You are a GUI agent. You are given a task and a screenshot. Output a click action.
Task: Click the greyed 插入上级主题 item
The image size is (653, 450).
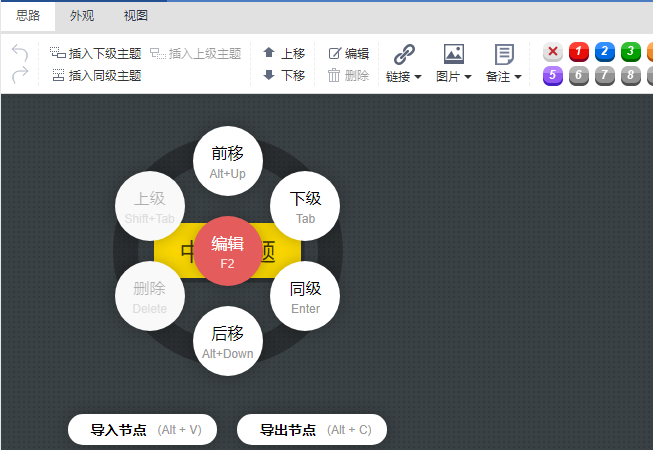195,53
